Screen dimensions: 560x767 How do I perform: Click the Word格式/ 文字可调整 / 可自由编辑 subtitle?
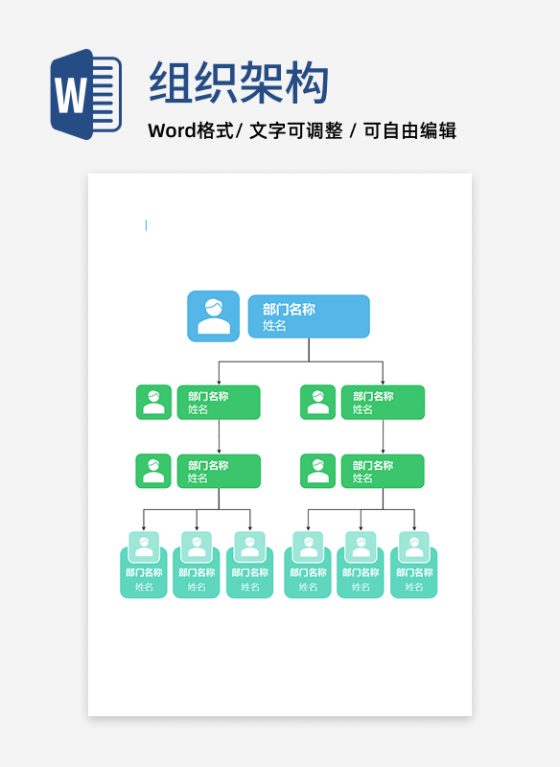(302, 131)
